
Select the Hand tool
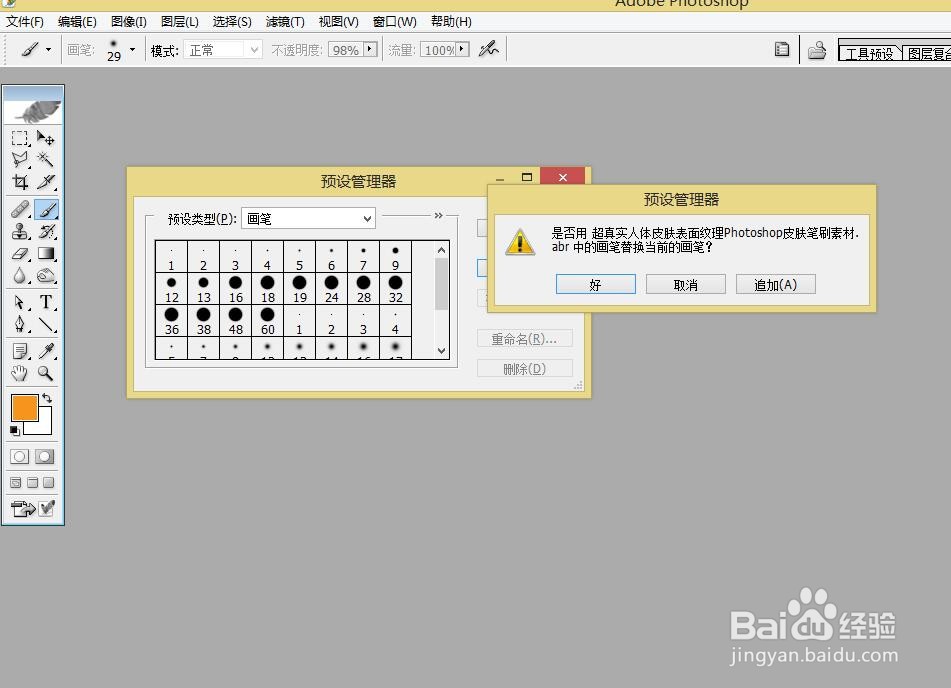click(20, 373)
